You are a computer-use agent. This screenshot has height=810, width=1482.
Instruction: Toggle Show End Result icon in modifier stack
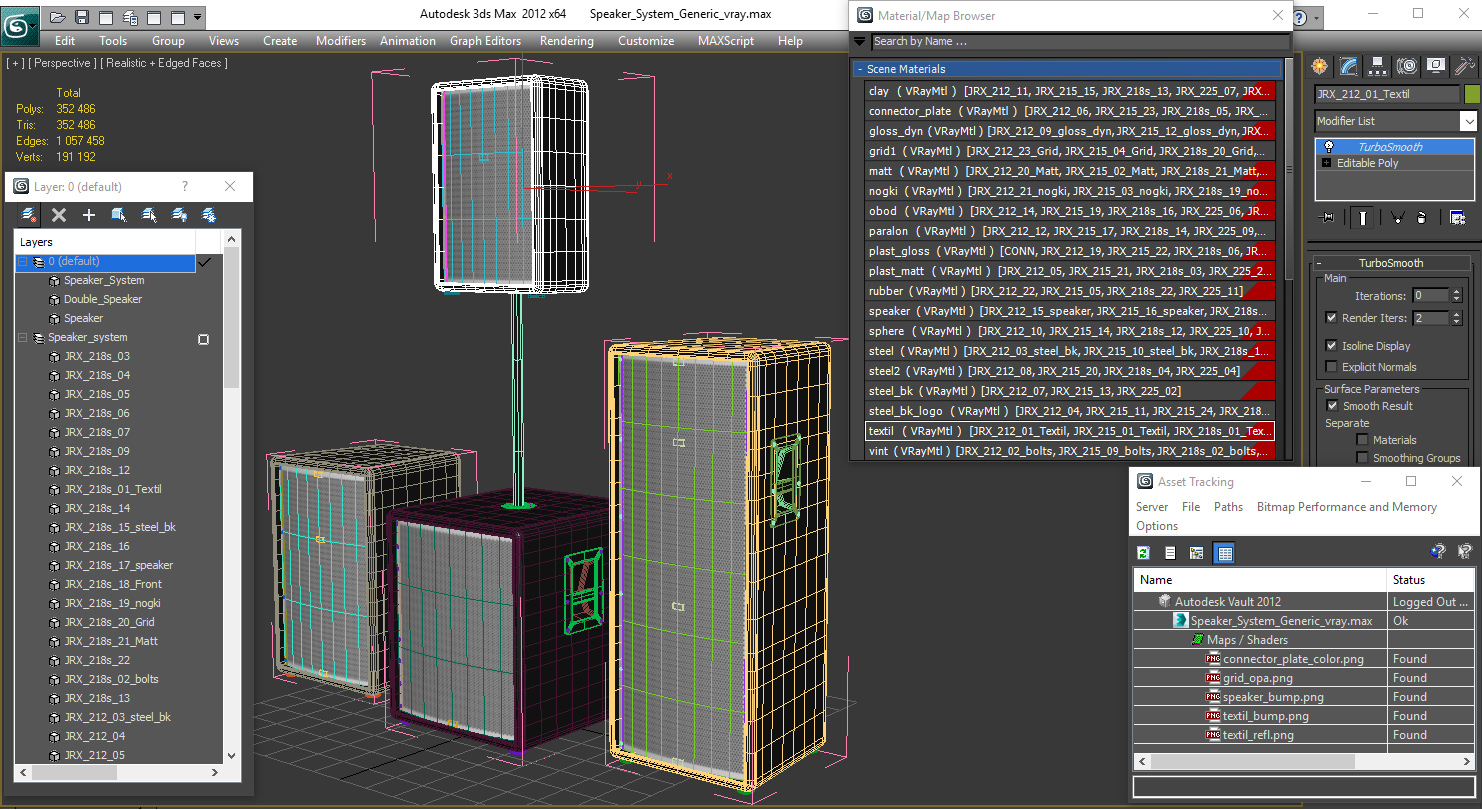tap(1361, 217)
